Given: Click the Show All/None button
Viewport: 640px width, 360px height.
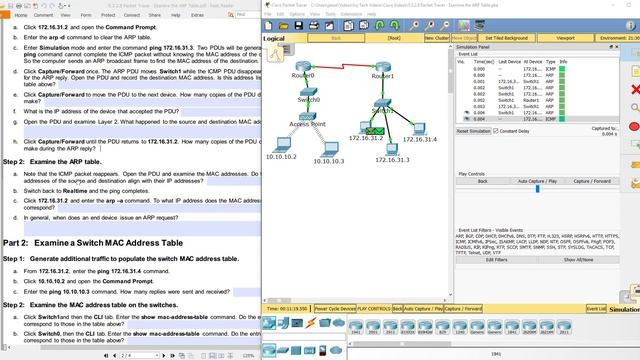Looking at the screenshot, I should (578, 260).
